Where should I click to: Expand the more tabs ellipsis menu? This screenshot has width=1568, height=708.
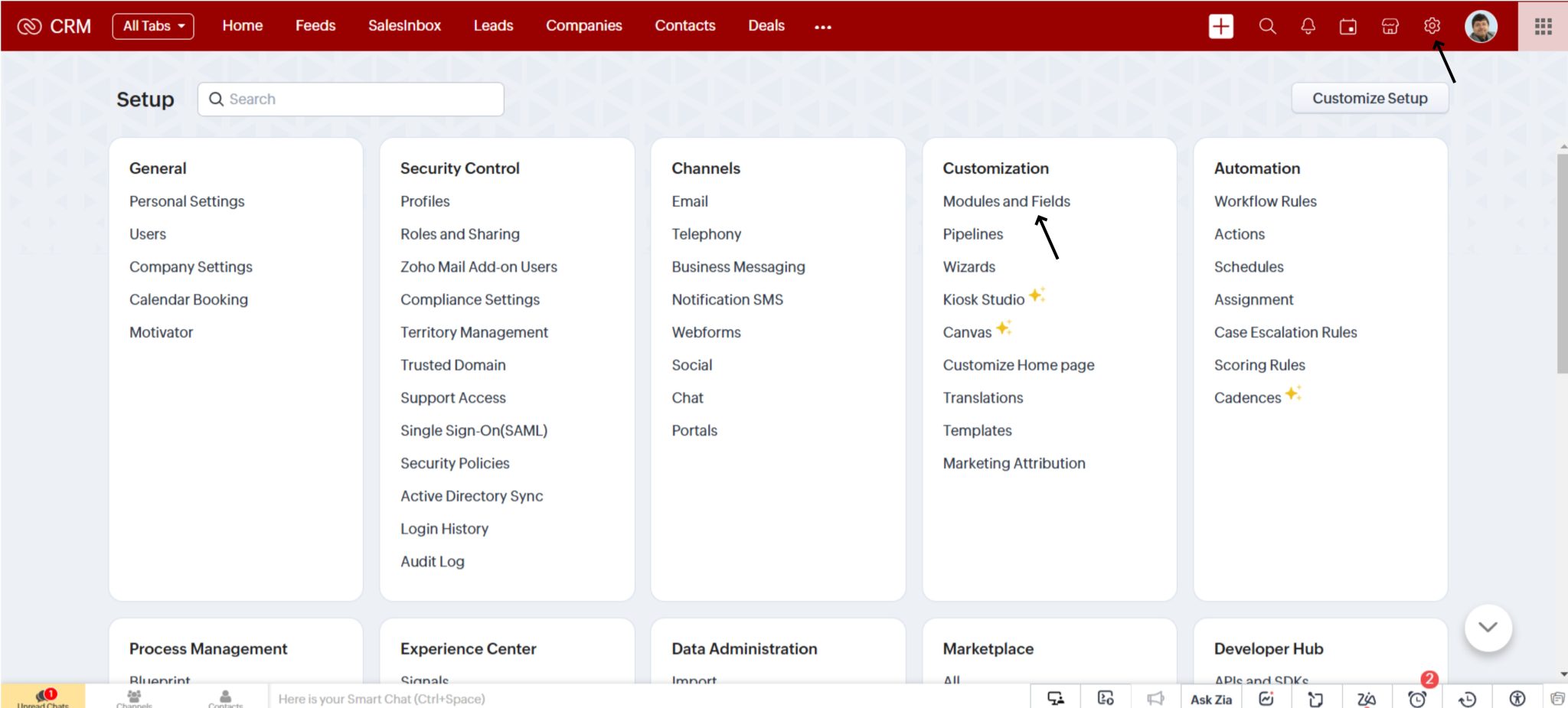click(x=822, y=27)
